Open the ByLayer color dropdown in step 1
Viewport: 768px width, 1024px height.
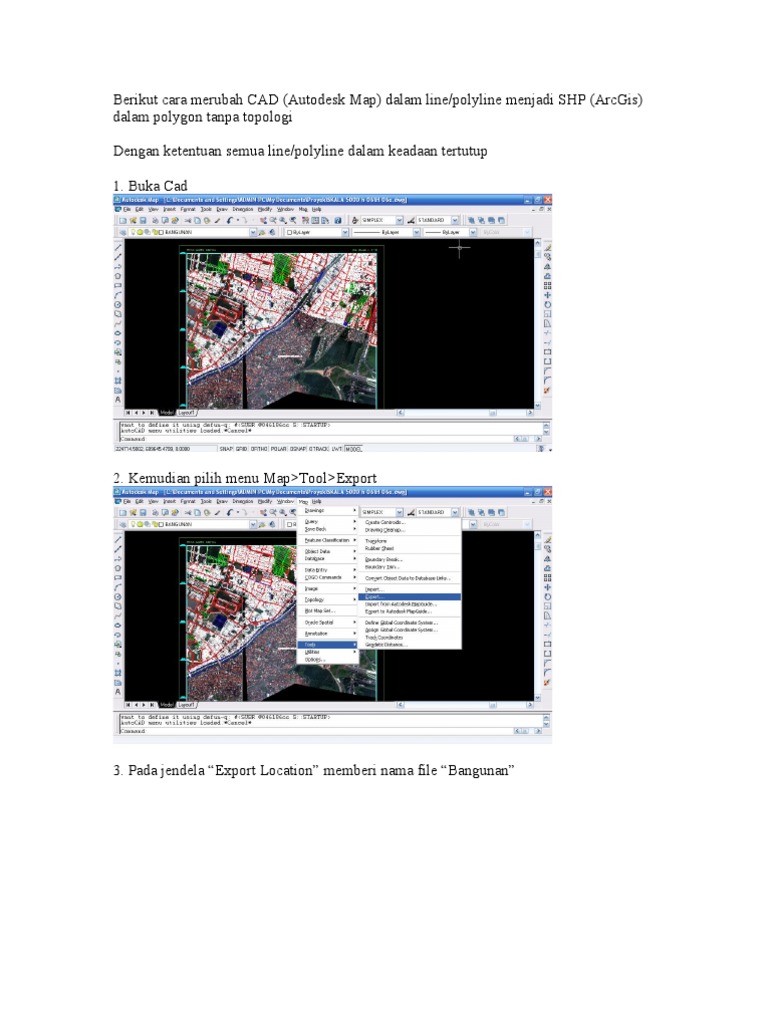[345, 232]
